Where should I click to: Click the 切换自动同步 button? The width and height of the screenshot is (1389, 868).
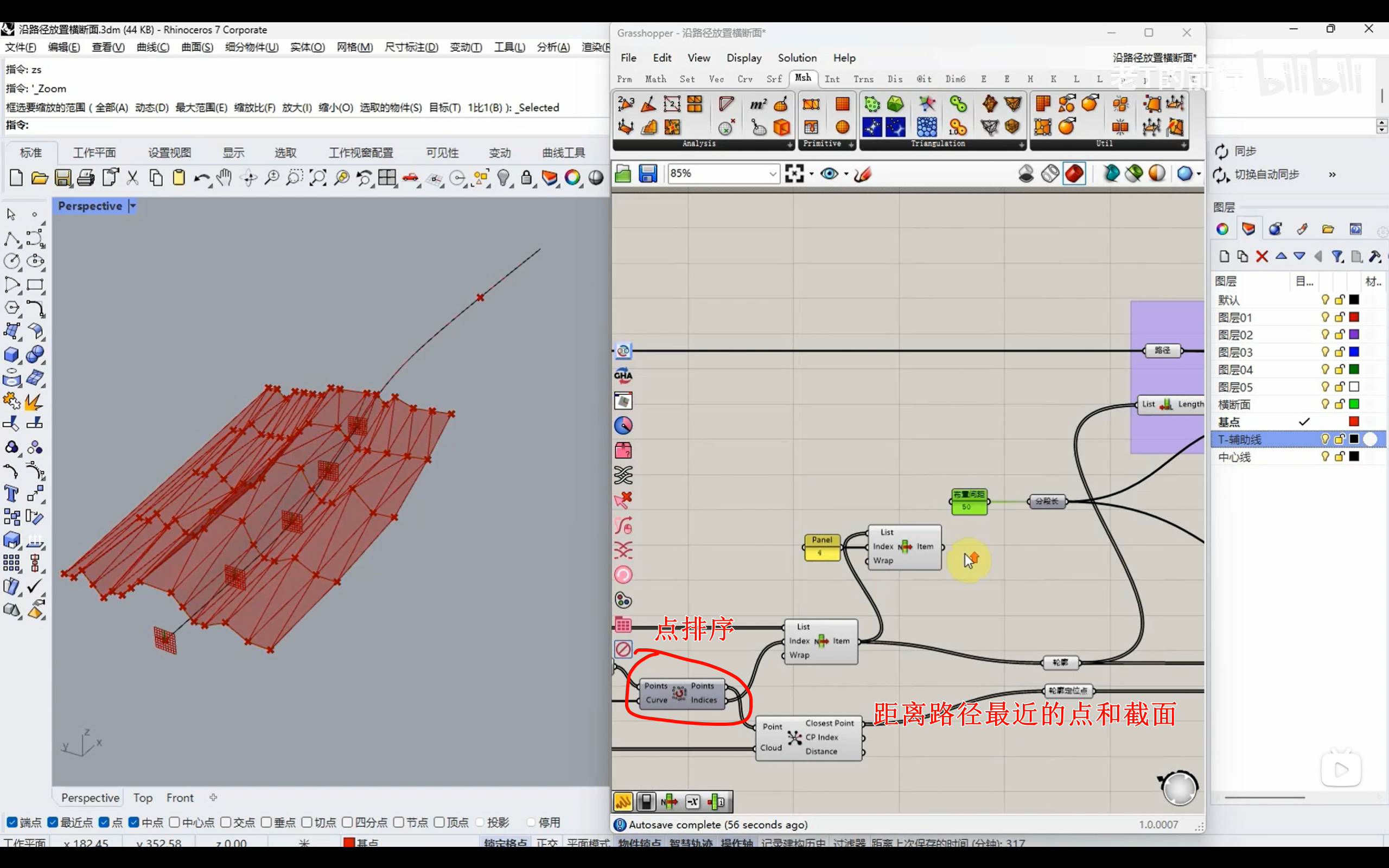pos(1266,175)
